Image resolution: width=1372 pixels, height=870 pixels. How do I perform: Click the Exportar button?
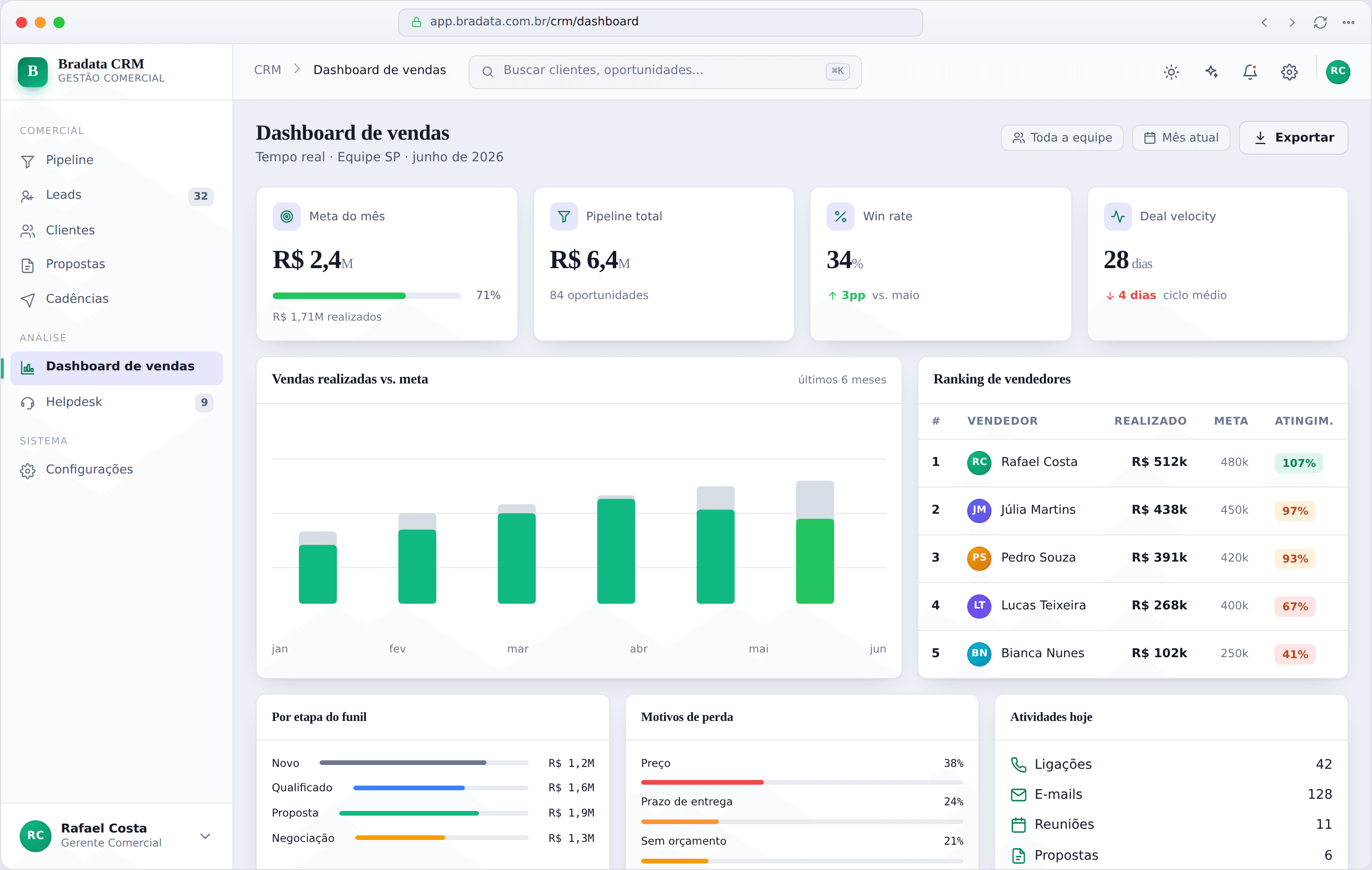[x=1293, y=137]
